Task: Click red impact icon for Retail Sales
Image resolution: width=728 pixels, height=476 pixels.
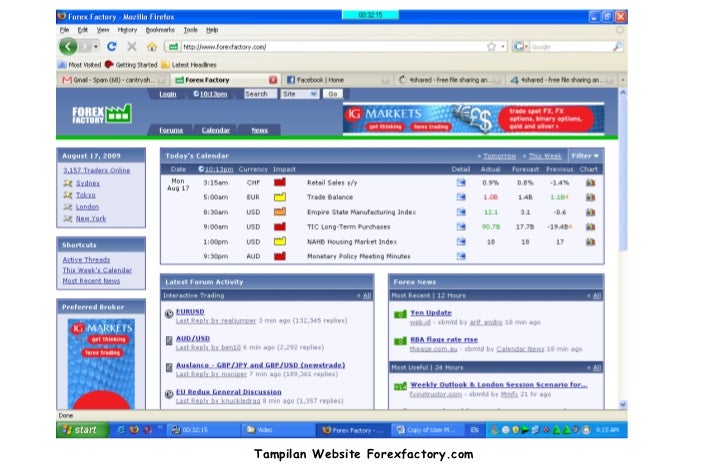Action: coord(280,182)
